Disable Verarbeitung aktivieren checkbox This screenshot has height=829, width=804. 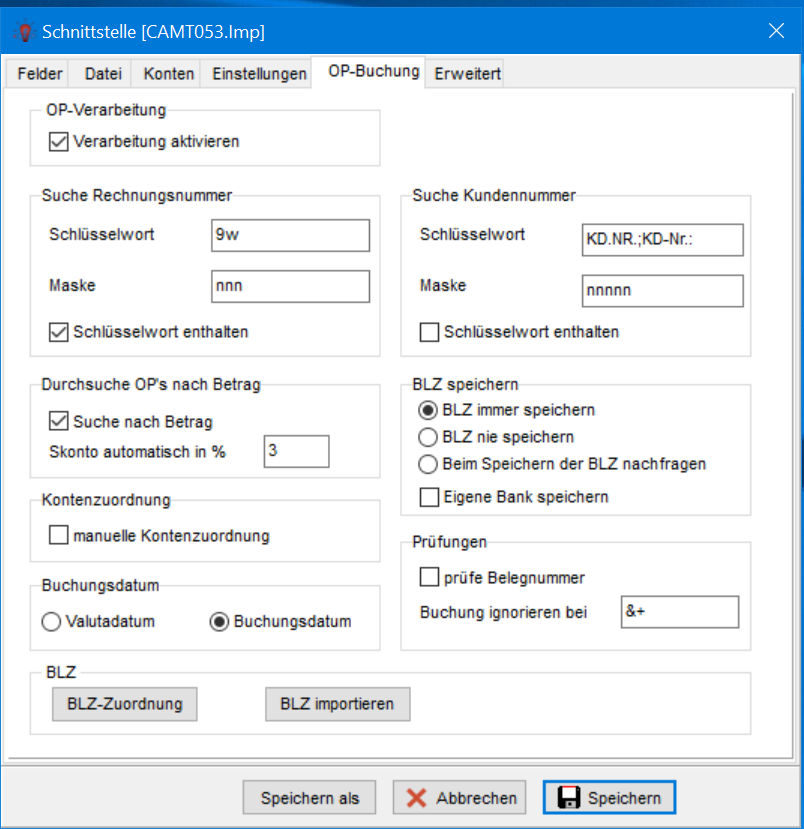[58, 142]
